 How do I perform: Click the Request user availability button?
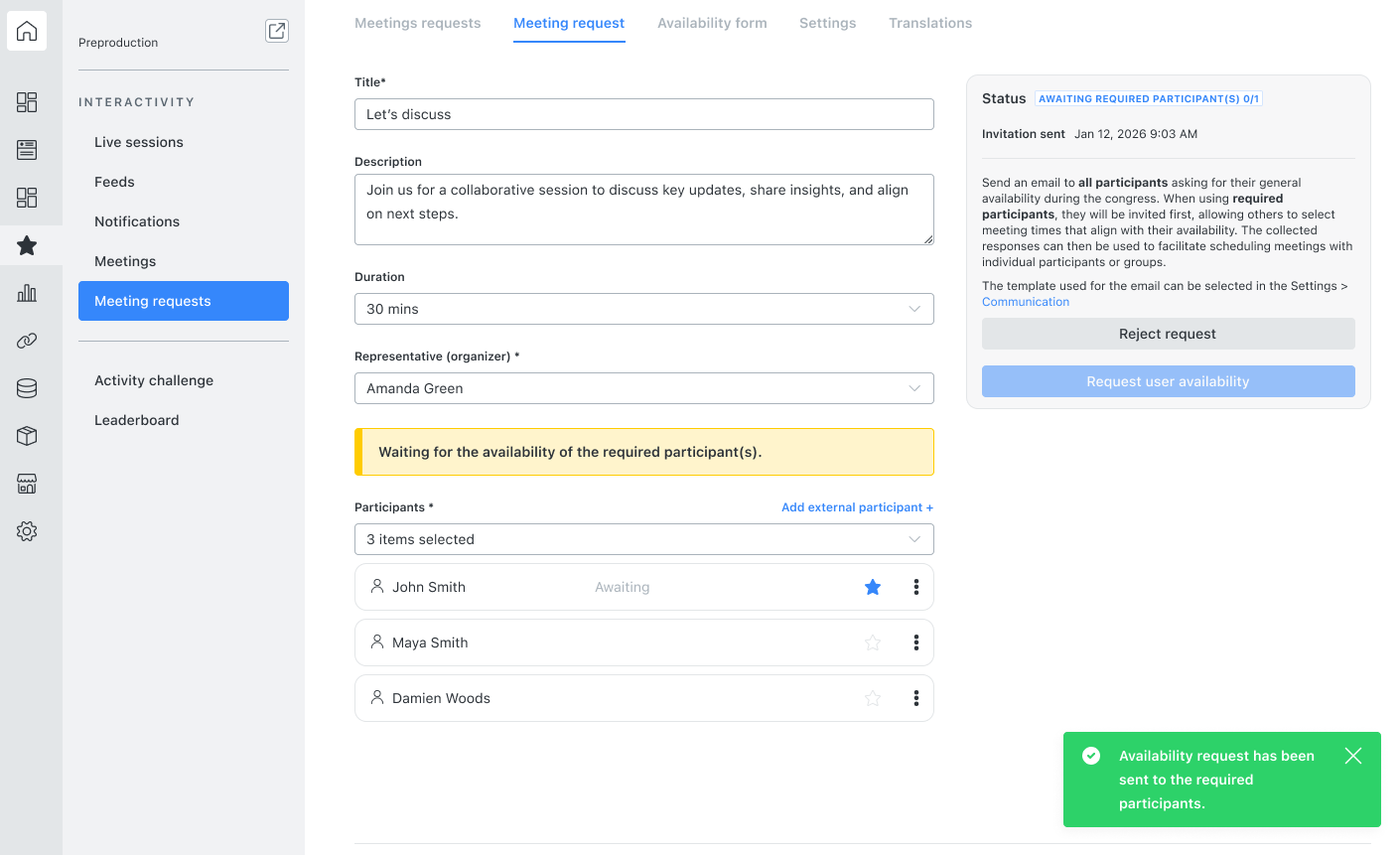click(x=1169, y=381)
